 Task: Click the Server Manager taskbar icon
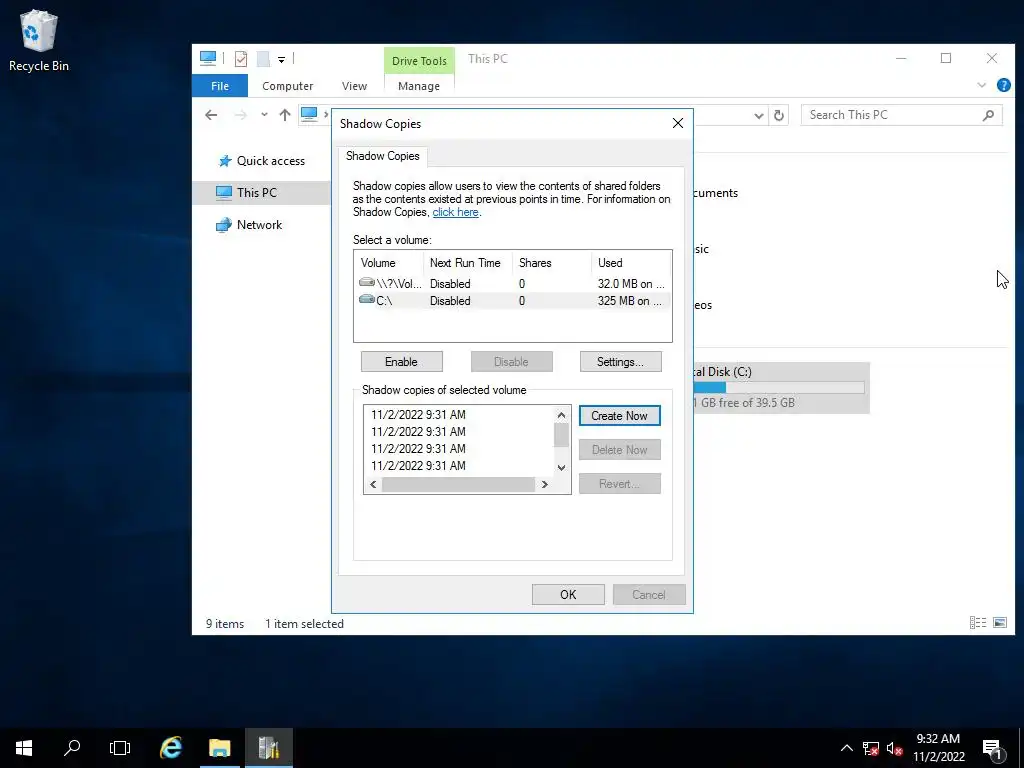click(268, 748)
